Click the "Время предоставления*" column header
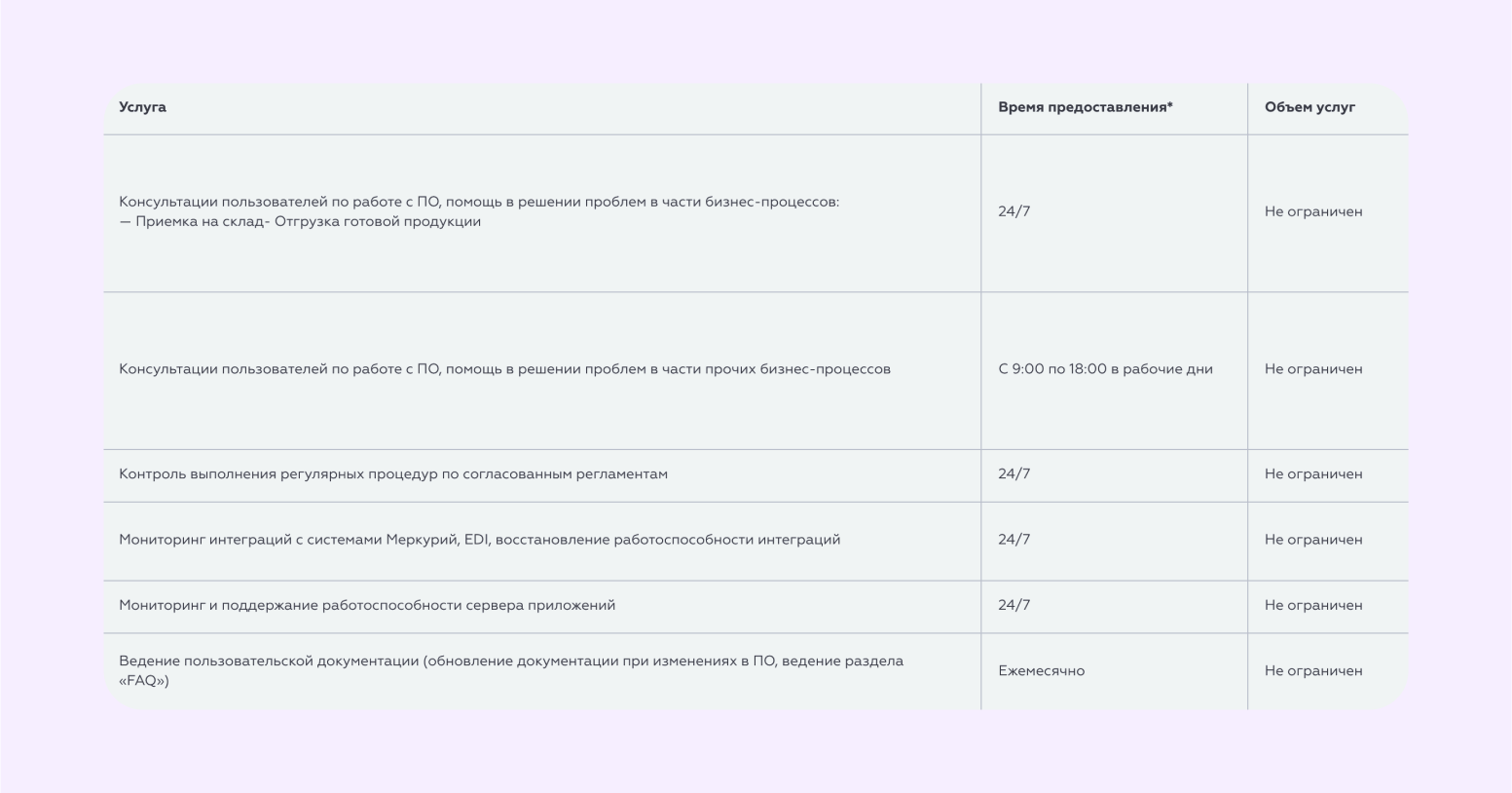 [x=1085, y=107]
